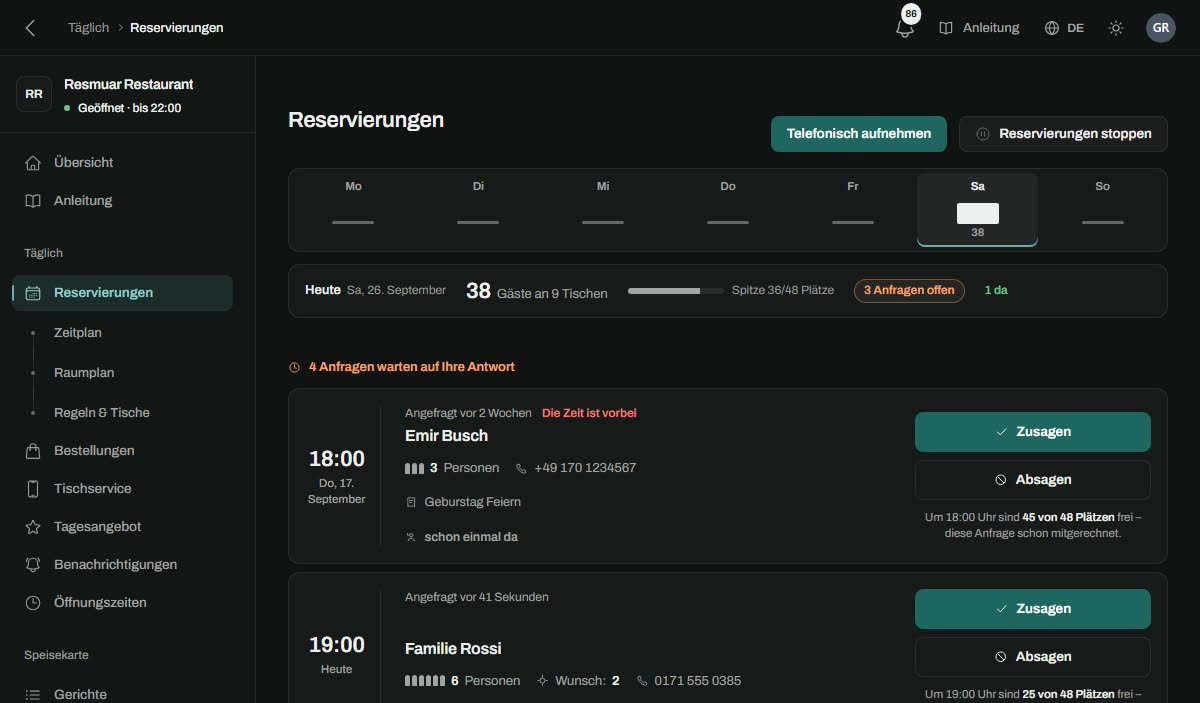Click the Tagesangebot star icon
Viewport: 1200px width, 703px height.
33,526
